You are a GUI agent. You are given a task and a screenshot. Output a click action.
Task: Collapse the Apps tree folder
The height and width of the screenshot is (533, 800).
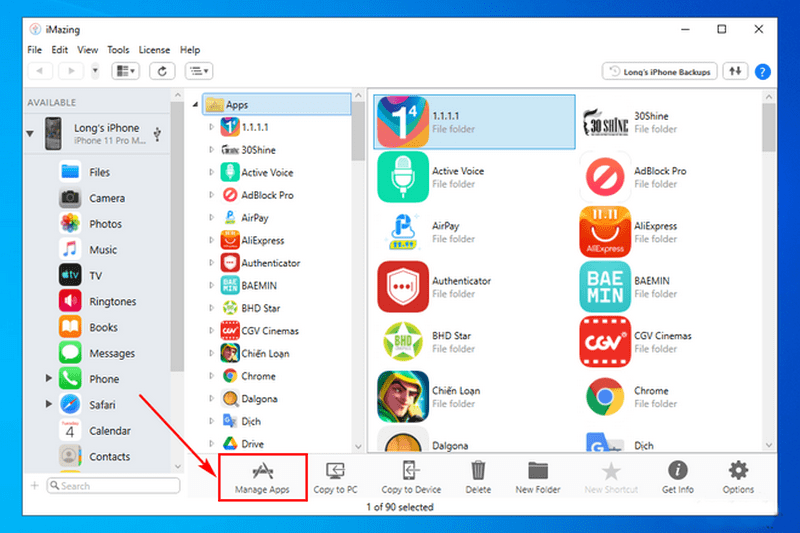(x=195, y=105)
